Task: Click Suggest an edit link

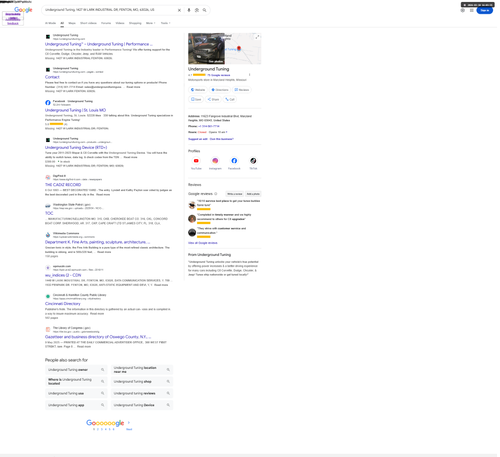Action: (198, 139)
